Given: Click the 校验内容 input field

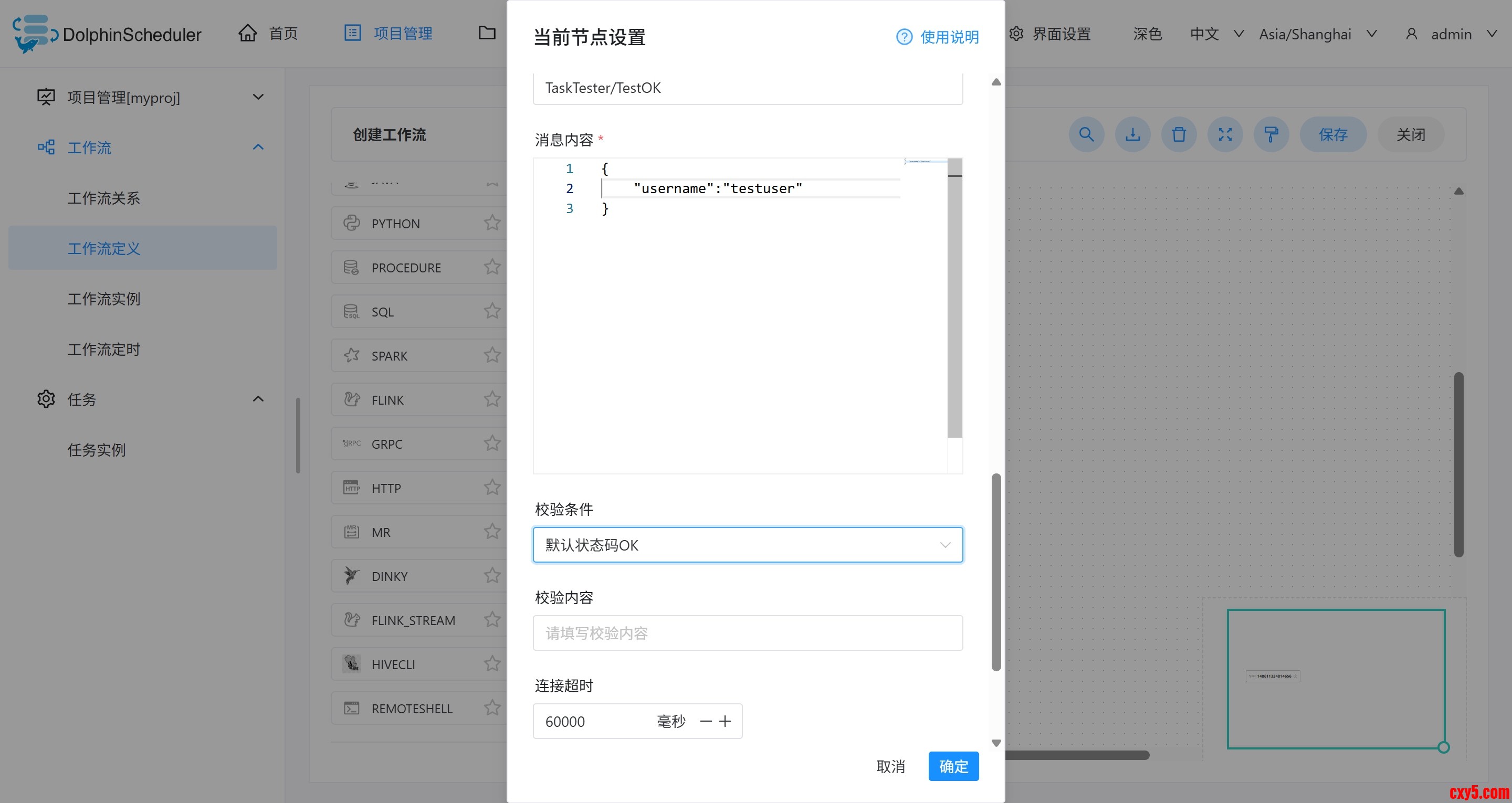Looking at the screenshot, I should click(747, 633).
